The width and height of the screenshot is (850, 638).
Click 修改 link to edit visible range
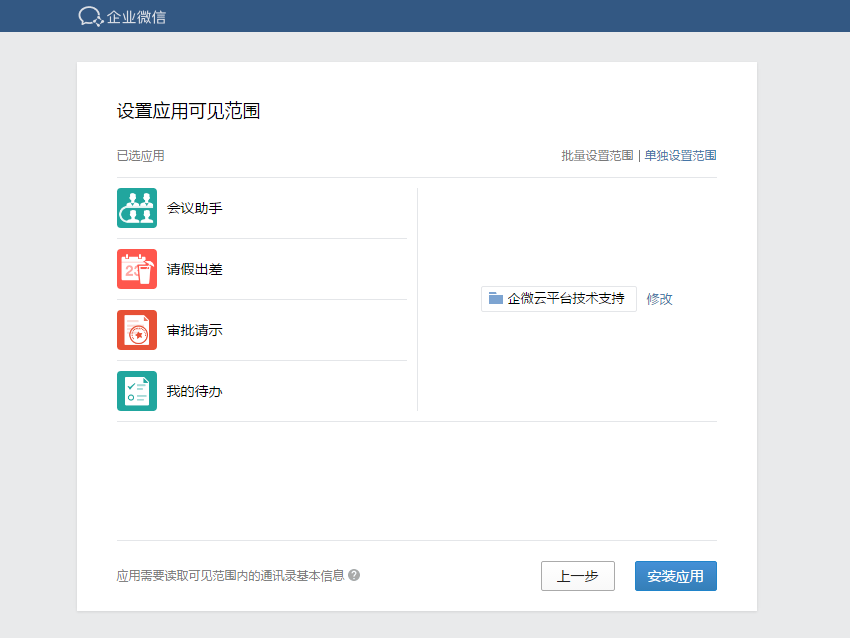(659, 299)
